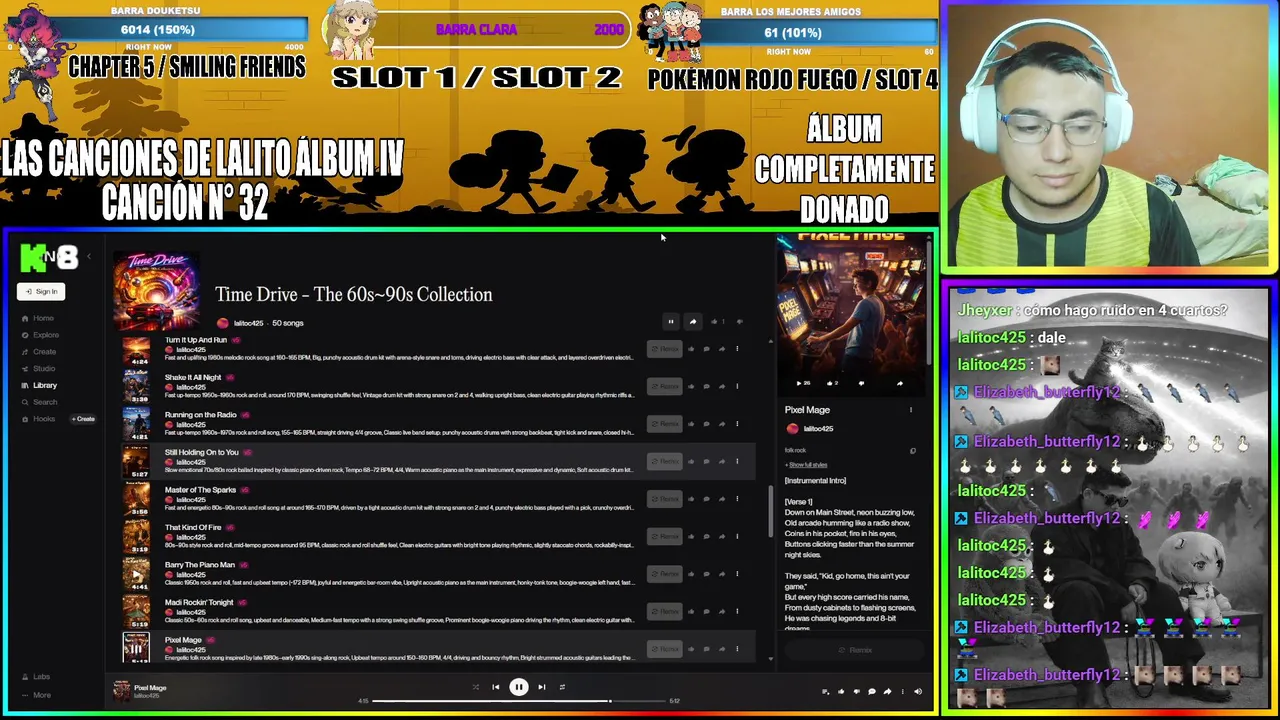
Task: Open the Time Drive album cover thumbnail
Action: click(156, 292)
